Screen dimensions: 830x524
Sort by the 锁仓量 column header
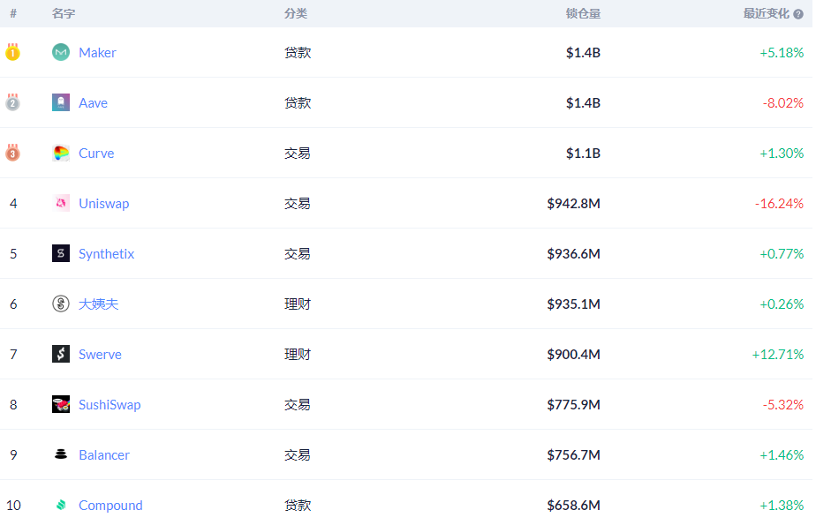pyautogui.click(x=583, y=14)
